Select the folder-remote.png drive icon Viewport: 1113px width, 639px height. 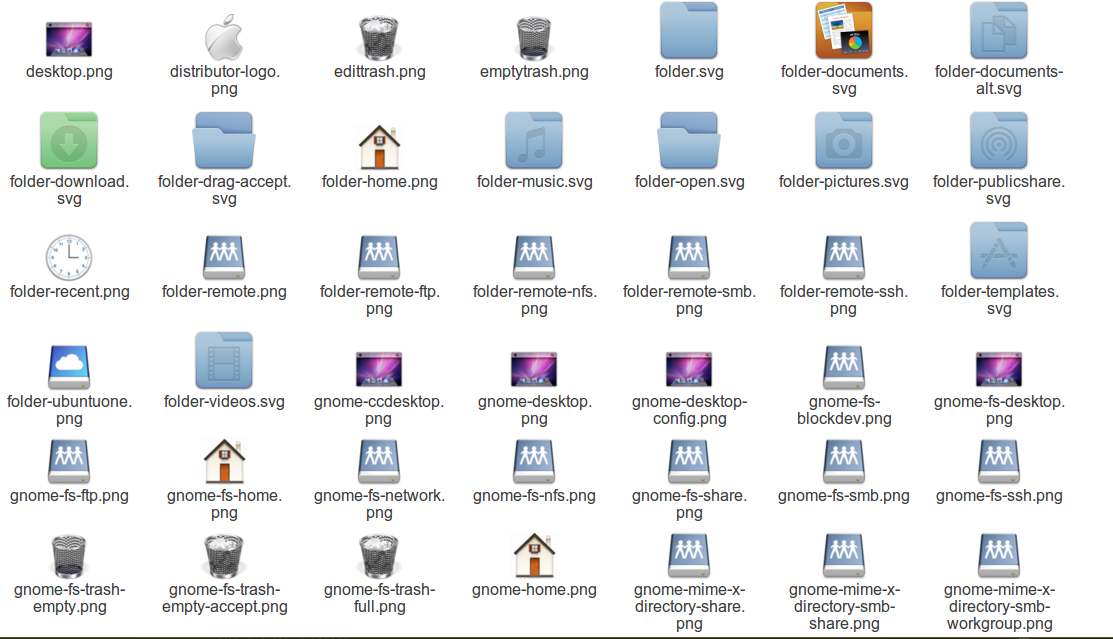click(x=224, y=257)
